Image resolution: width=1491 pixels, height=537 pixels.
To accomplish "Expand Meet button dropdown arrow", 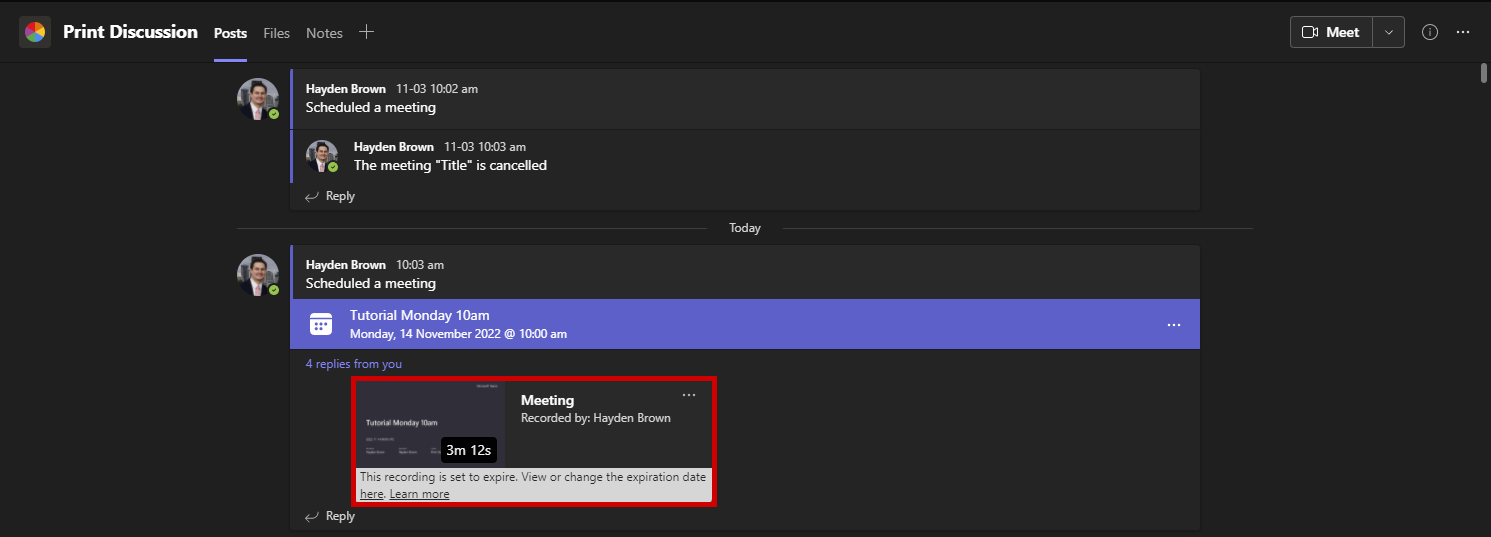I will coord(1388,32).
